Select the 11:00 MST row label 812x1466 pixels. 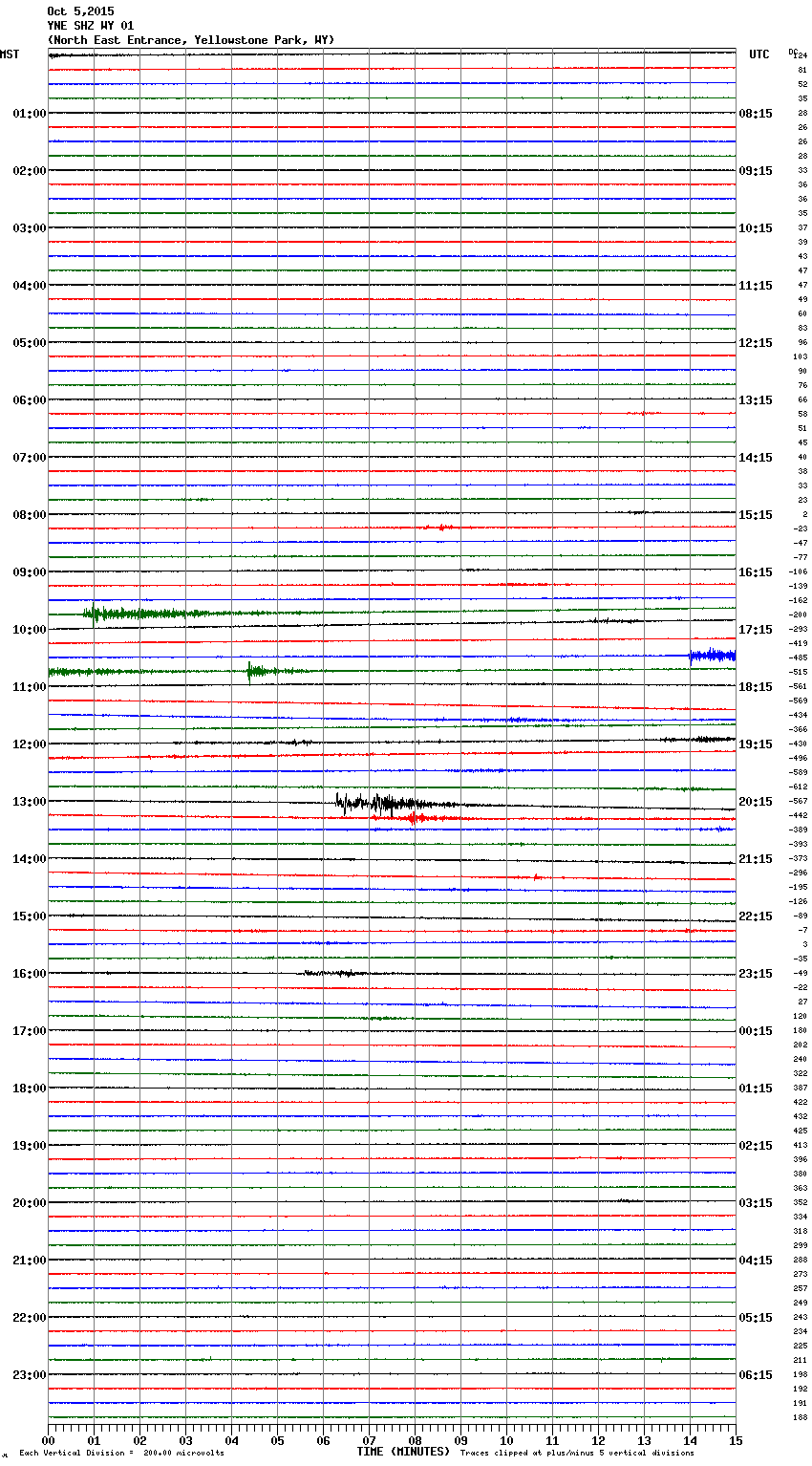tap(30, 687)
